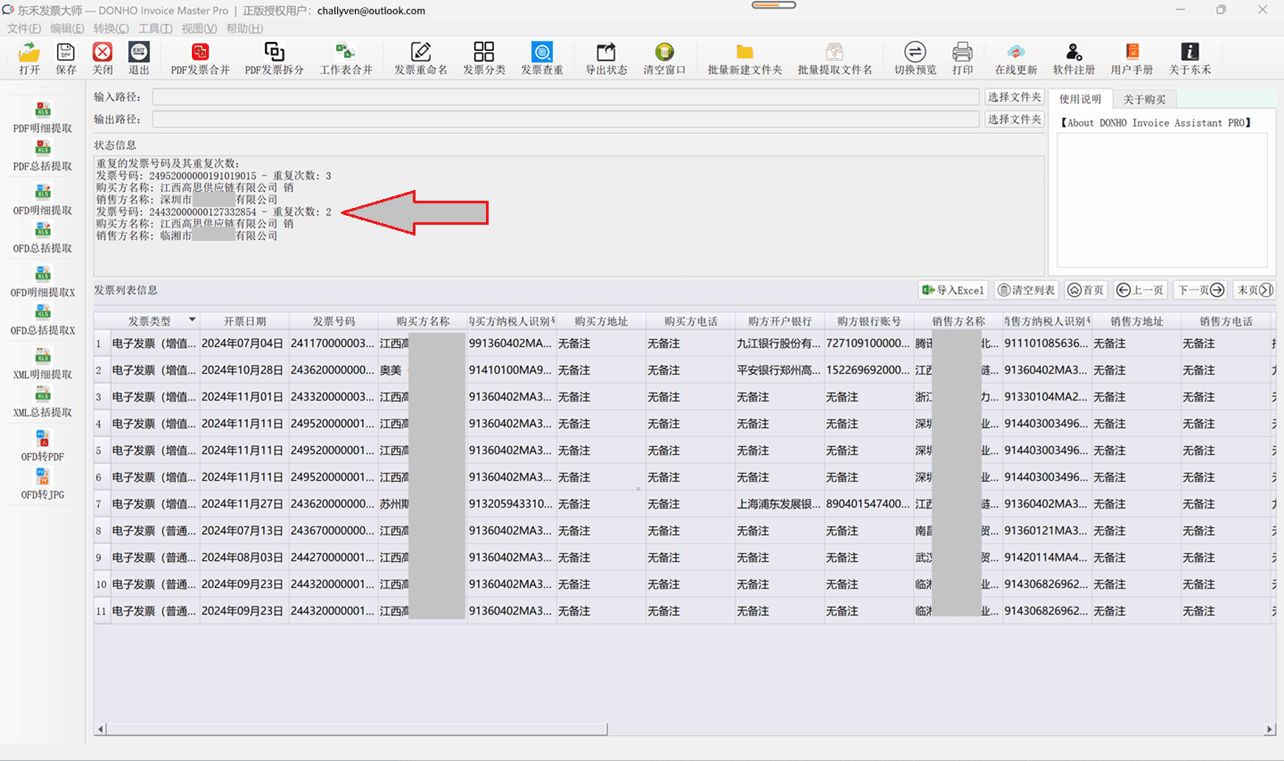
Task: Click the 开票日期 column header
Action: (244, 321)
